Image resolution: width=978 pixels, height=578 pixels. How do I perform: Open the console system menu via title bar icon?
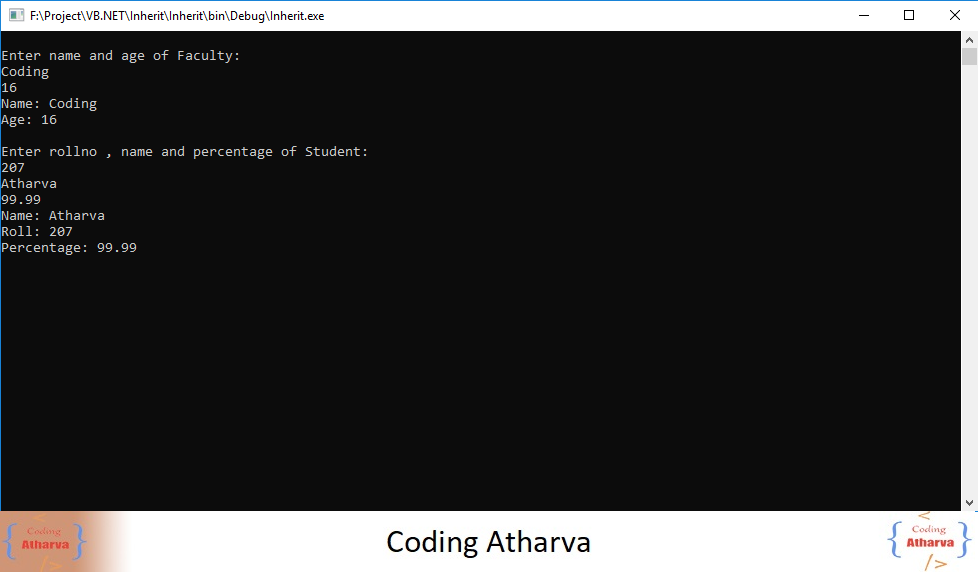point(16,15)
